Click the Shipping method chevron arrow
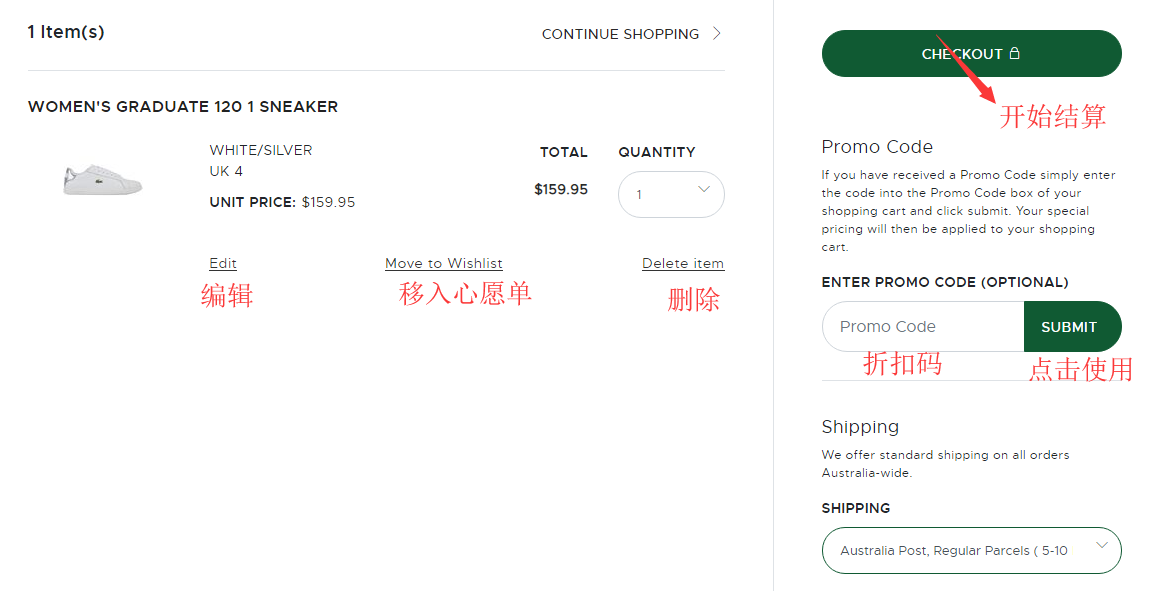The width and height of the screenshot is (1156, 591). point(1102,545)
